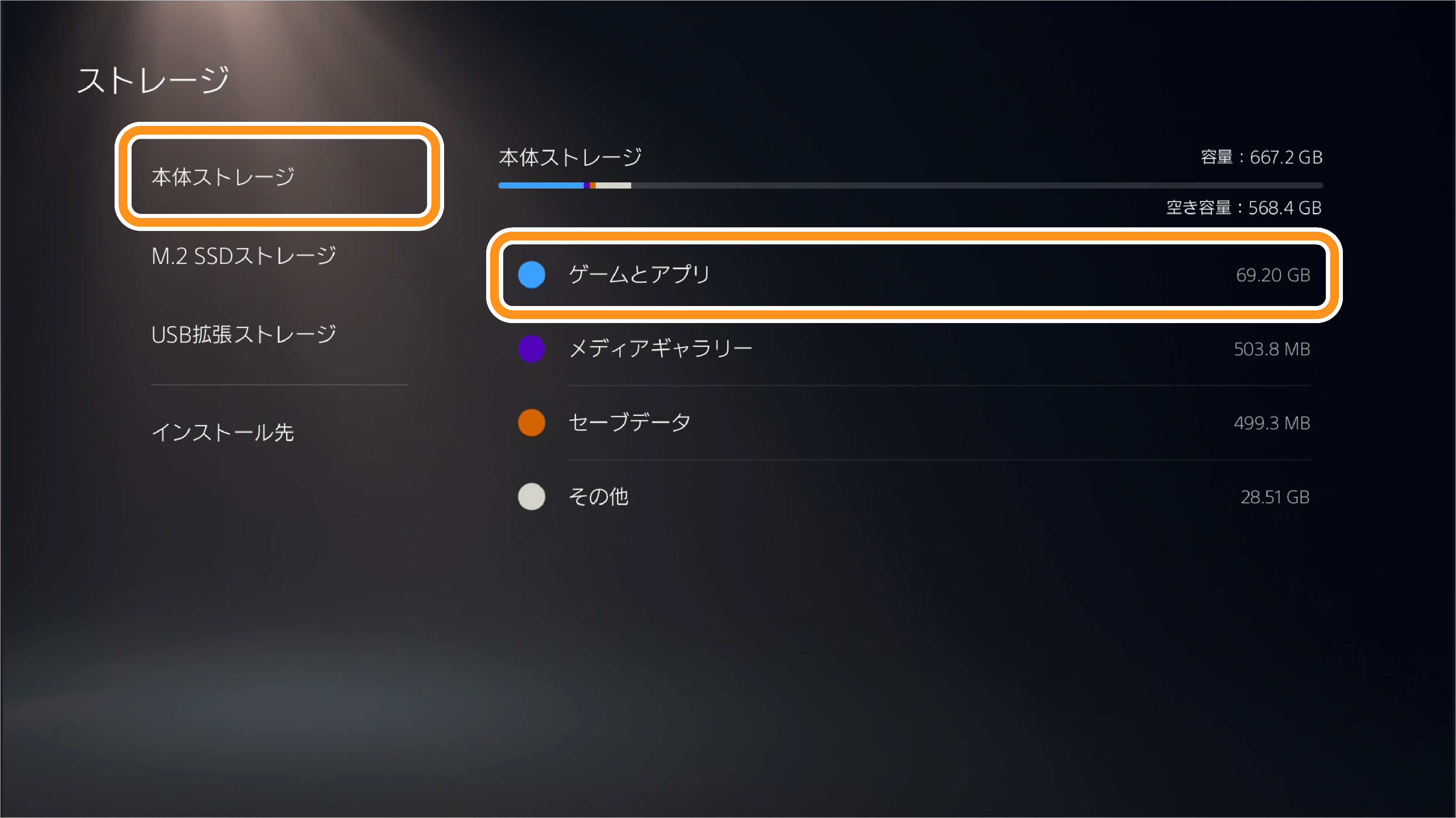Select USB拡張ストレージ in the sidebar
The image size is (1456, 818).
click(x=244, y=335)
